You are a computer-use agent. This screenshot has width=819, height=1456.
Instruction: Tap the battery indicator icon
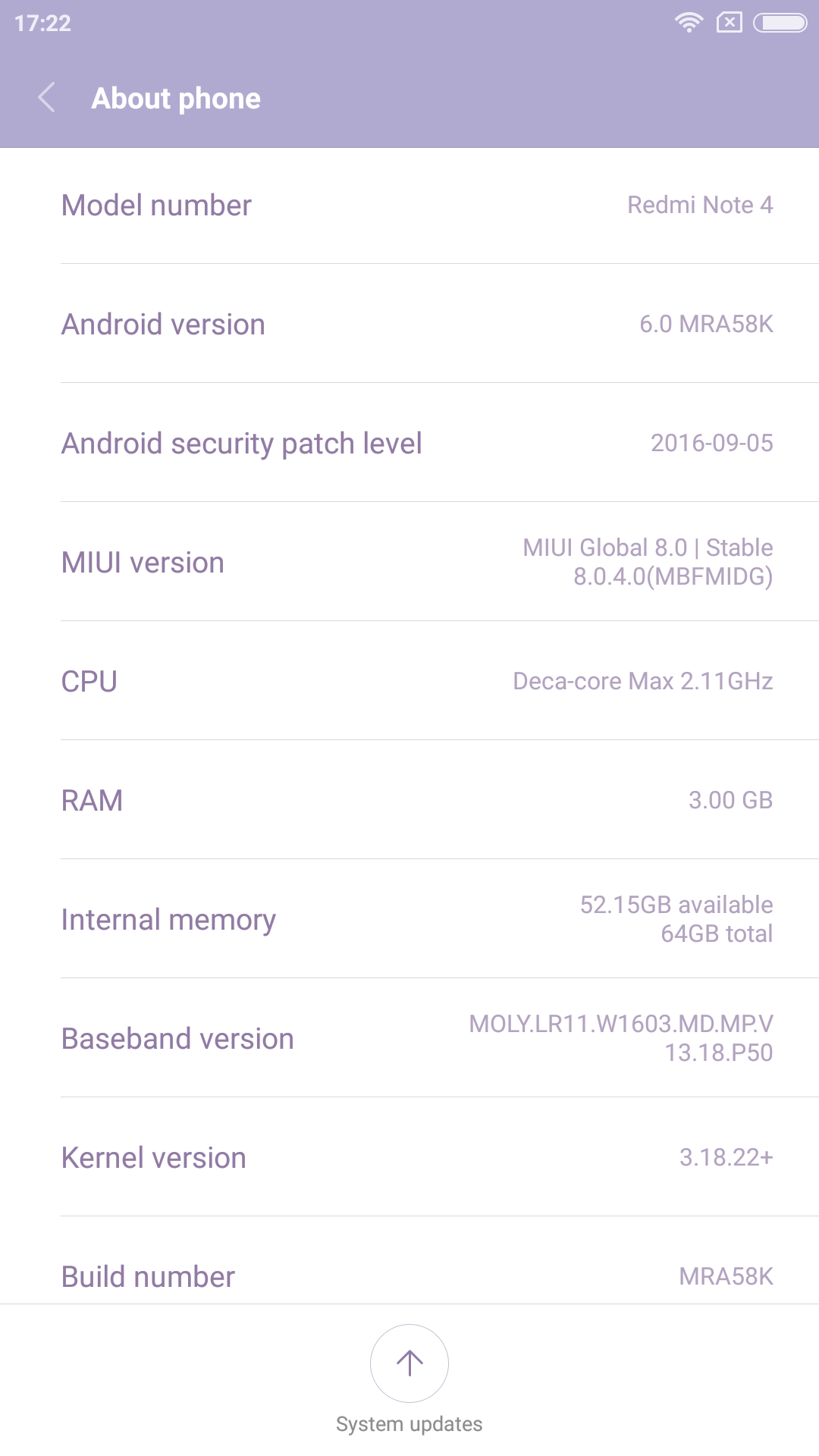coord(780,23)
